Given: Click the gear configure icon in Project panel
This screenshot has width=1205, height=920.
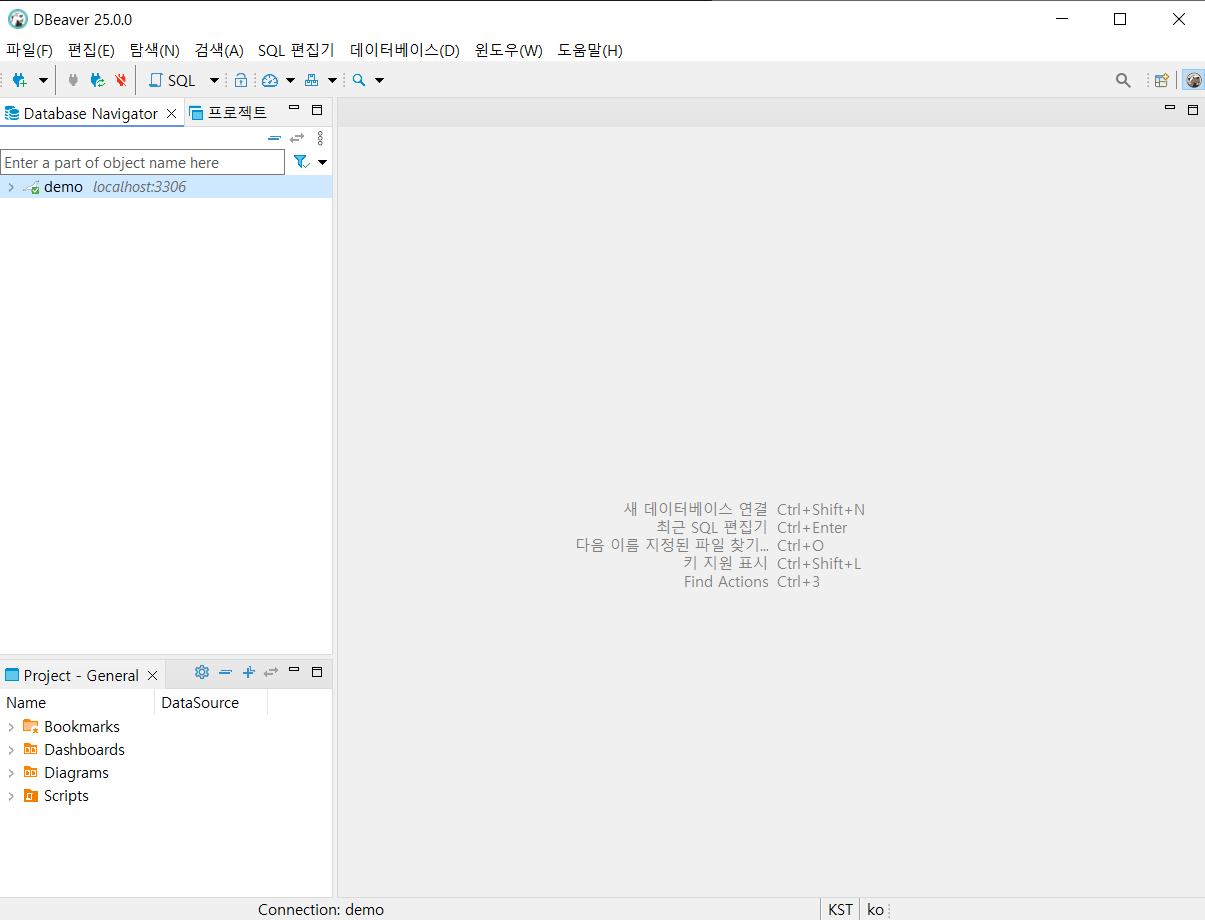Looking at the screenshot, I should pyautogui.click(x=202, y=672).
